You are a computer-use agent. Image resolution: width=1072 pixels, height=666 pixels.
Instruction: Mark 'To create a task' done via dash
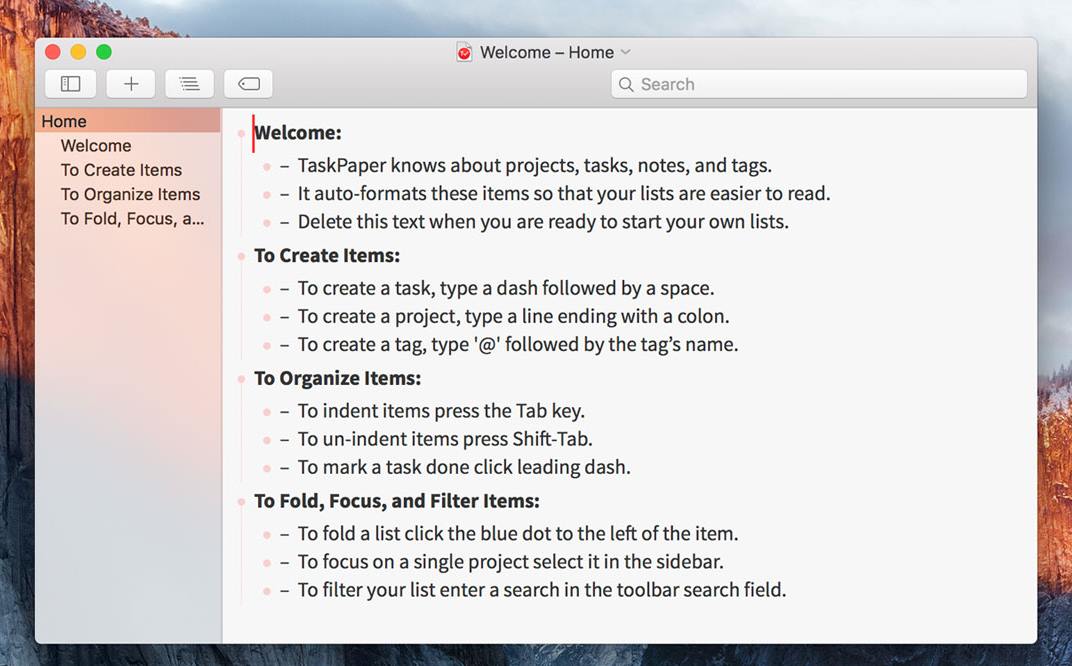coord(284,289)
